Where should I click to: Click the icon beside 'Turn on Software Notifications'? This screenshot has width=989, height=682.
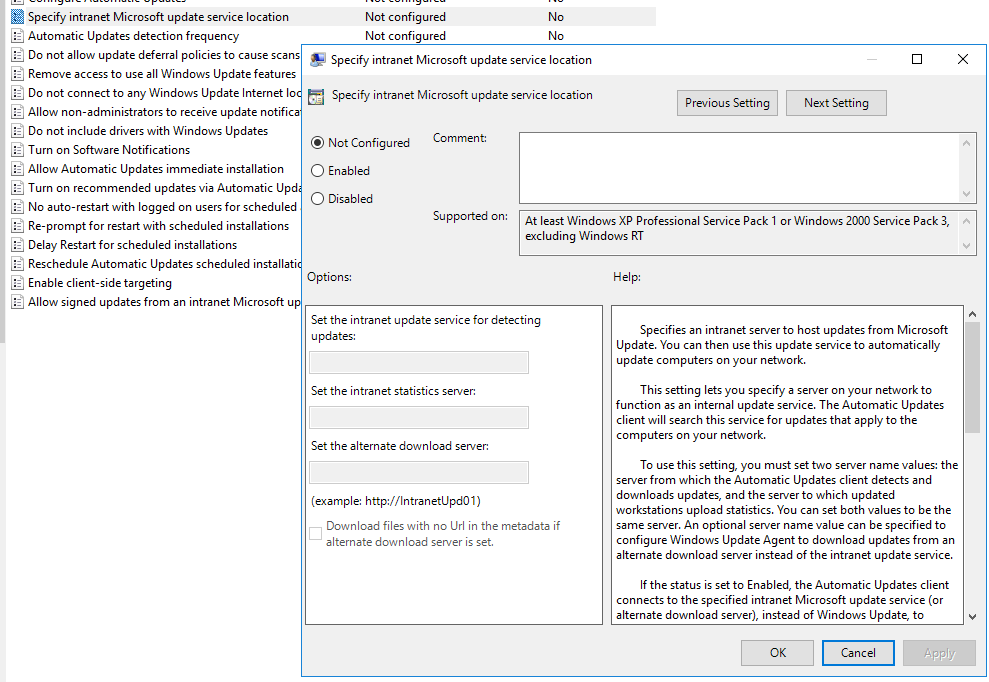[18, 150]
